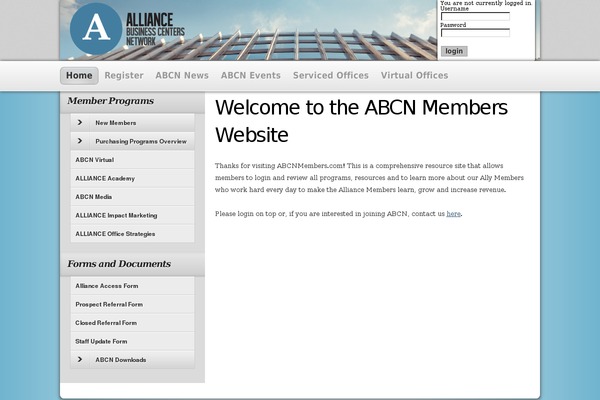Click the Forms and Documents heading

(119, 264)
